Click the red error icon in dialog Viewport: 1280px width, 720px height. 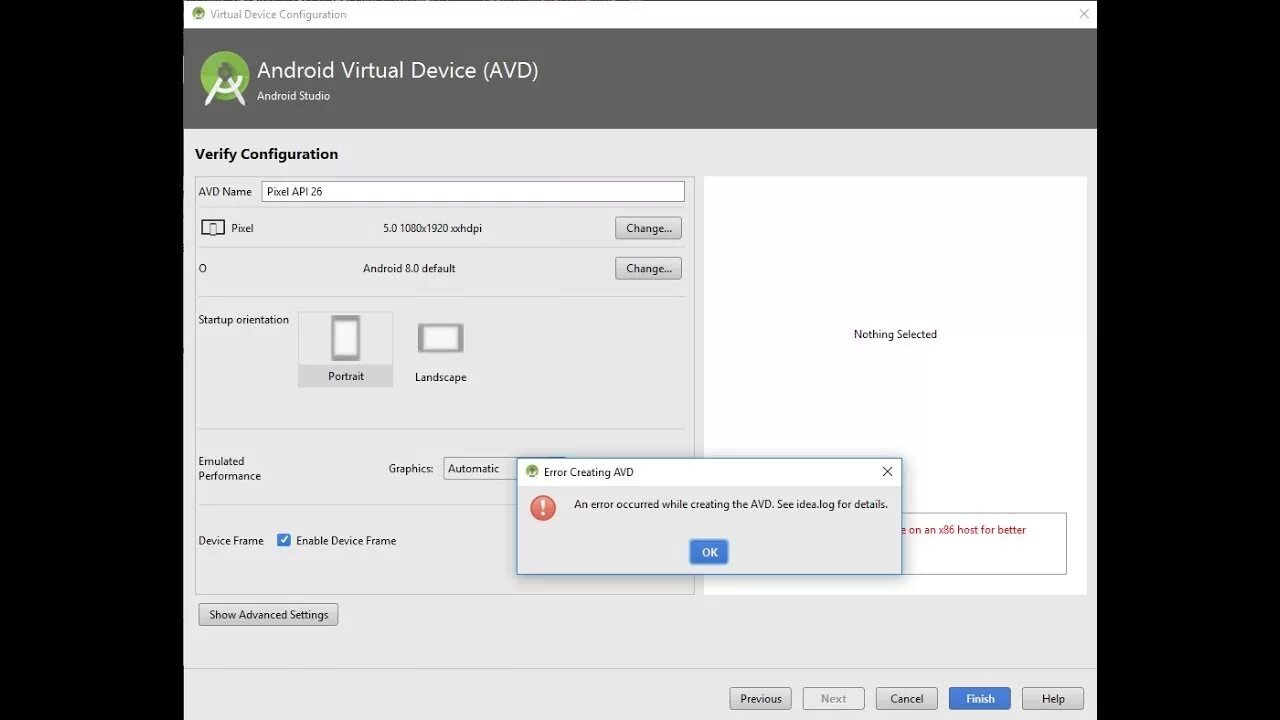click(543, 507)
